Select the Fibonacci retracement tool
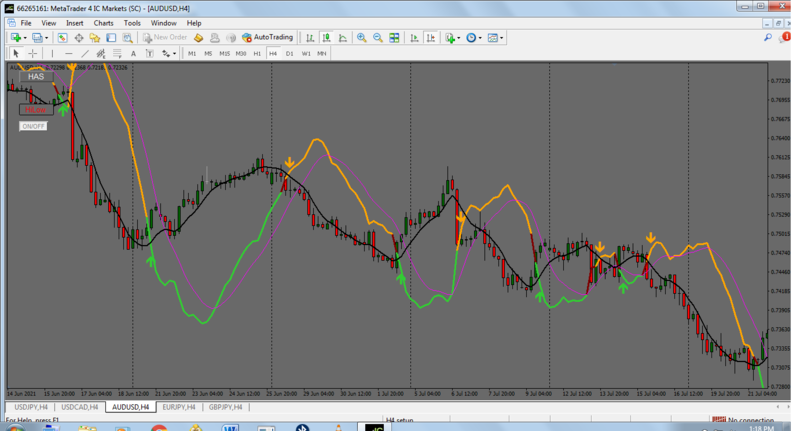 [x=117, y=53]
